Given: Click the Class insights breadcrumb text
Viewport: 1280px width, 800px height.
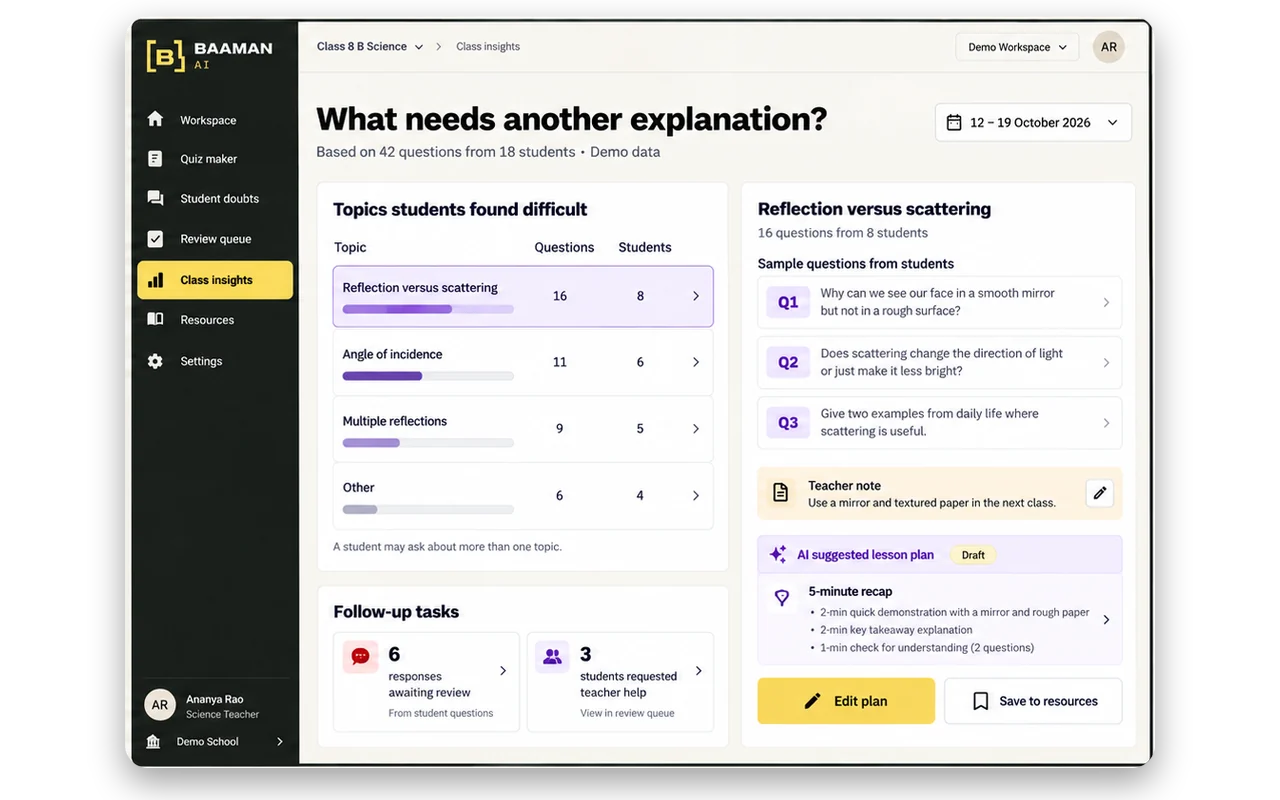Looking at the screenshot, I should pyautogui.click(x=488, y=46).
